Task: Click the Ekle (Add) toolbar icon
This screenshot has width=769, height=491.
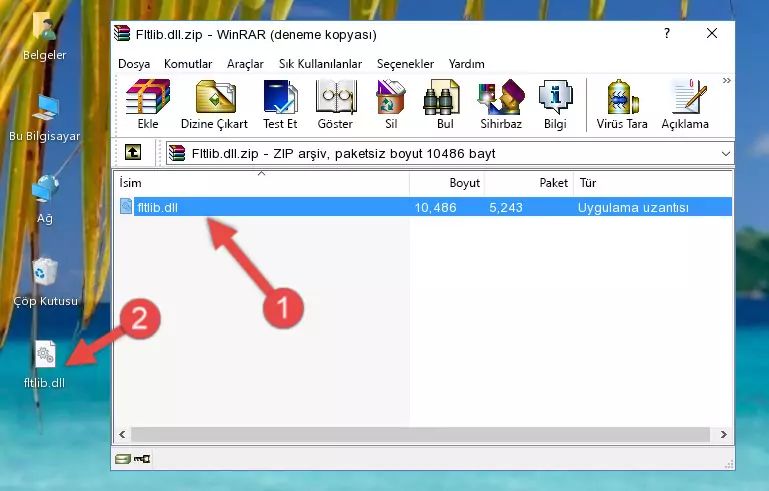Action: coord(148,104)
